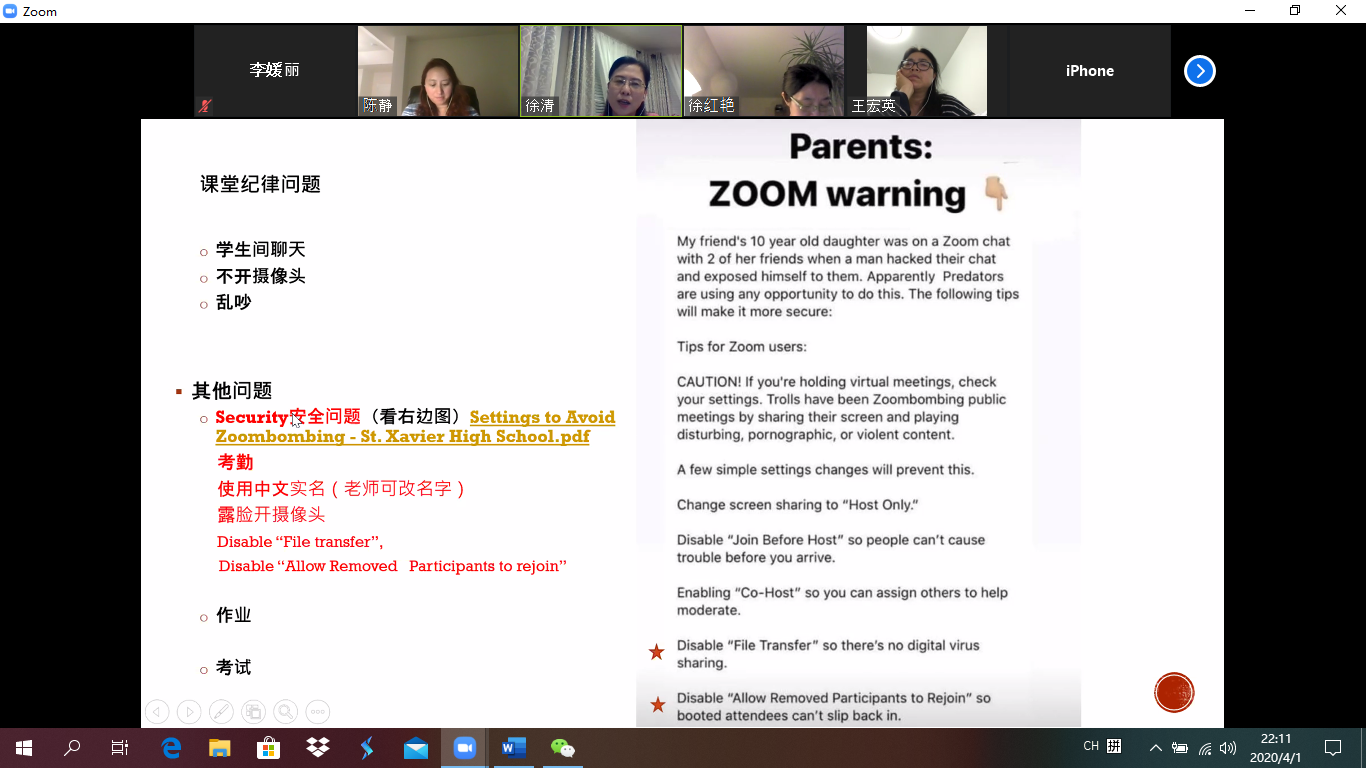Screen dimensions: 1366x768
Task: Click the 不开摄像头 bullet text
Action: [260, 276]
